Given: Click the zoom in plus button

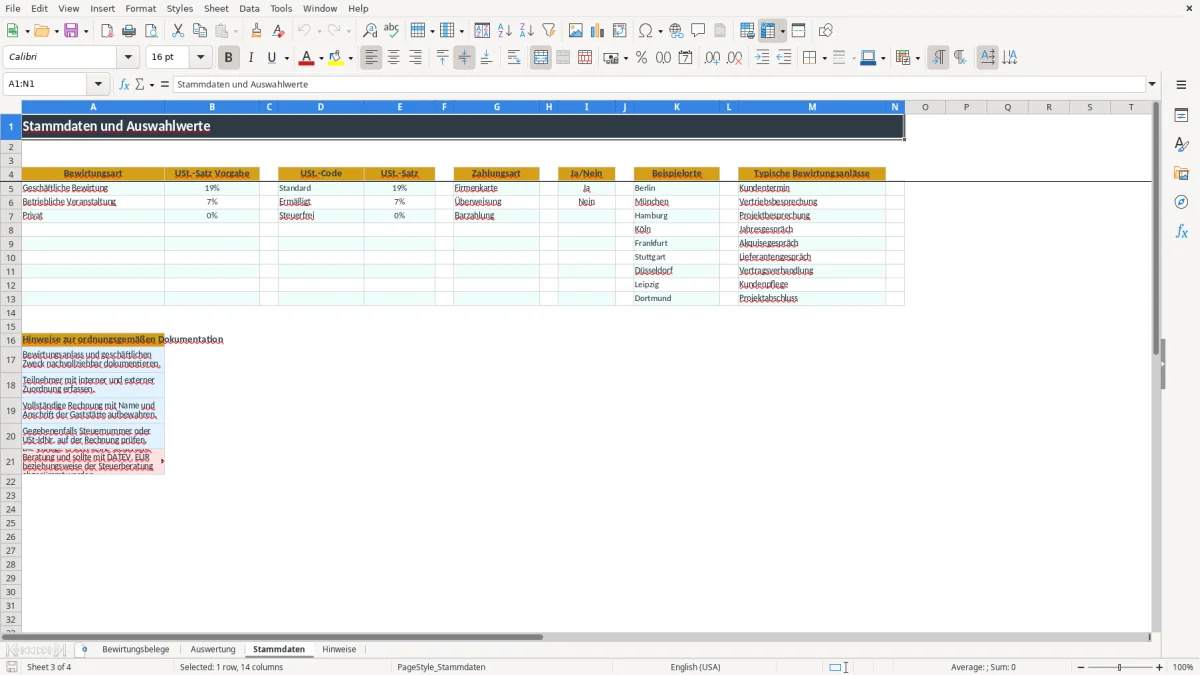Looking at the screenshot, I should coord(1160,667).
